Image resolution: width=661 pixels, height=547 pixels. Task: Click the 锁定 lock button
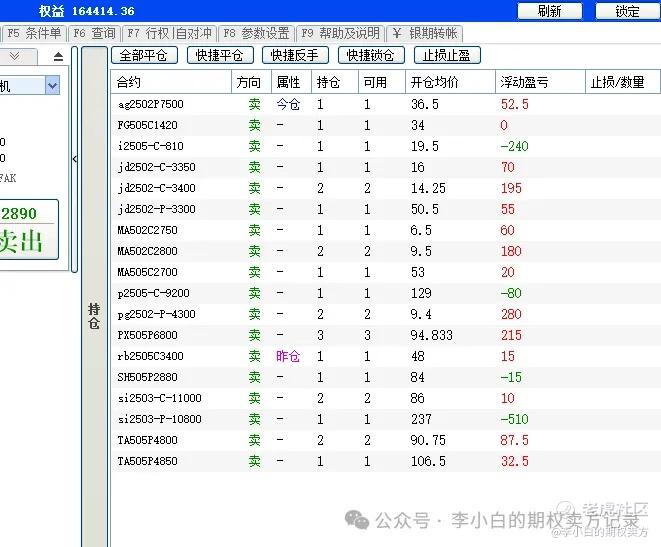627,11
